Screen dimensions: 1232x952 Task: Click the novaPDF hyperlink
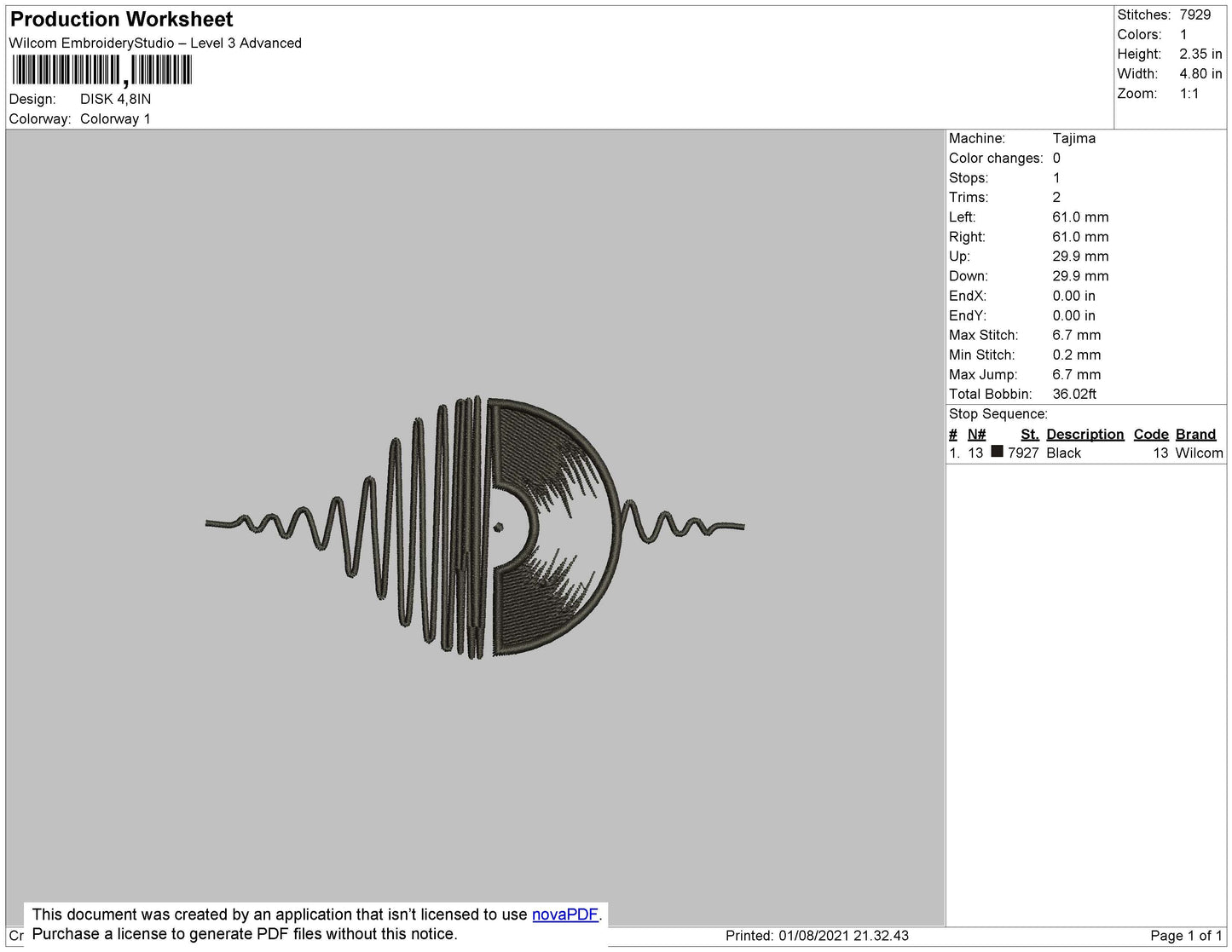pos(565,914)
